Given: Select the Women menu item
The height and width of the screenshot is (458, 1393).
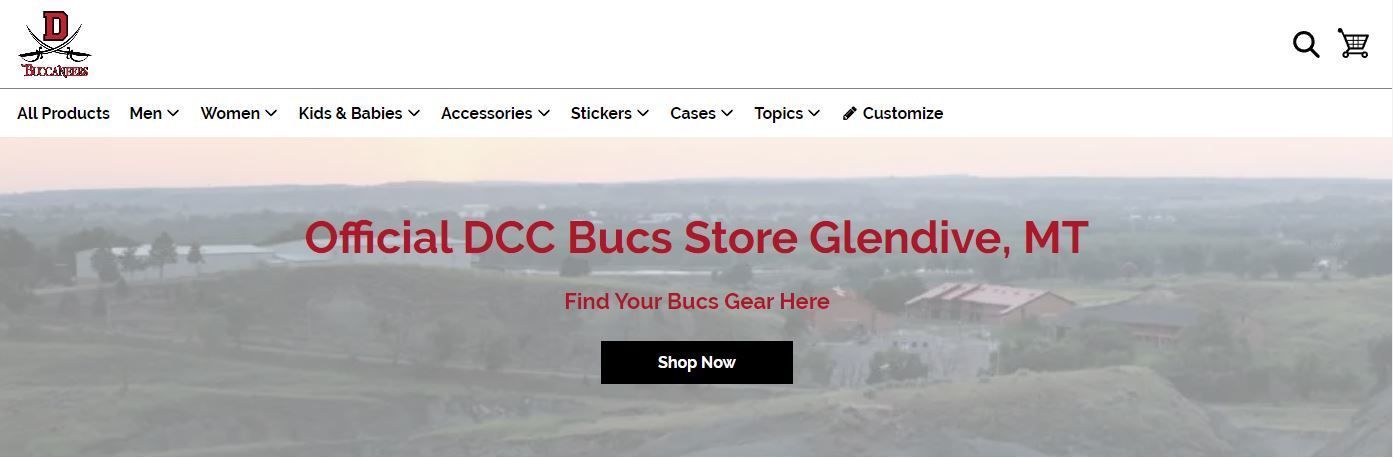Looking at the screenshot, I should (x=230, y=113).
